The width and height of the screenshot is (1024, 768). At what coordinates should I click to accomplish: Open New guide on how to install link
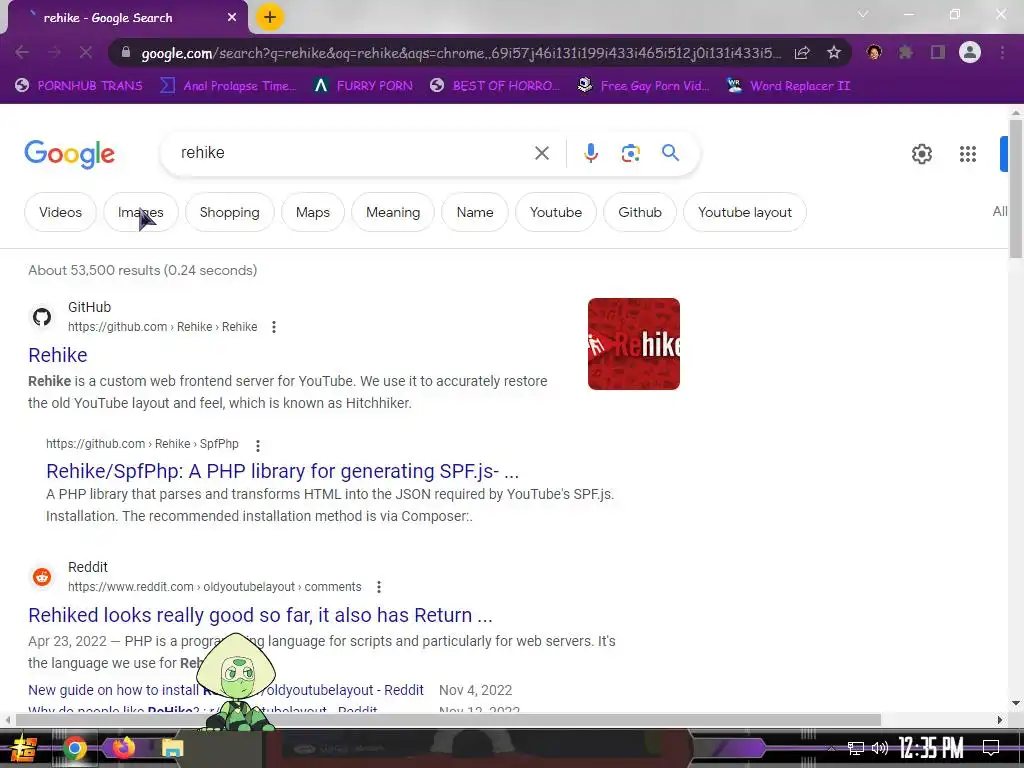pos(225,690)
